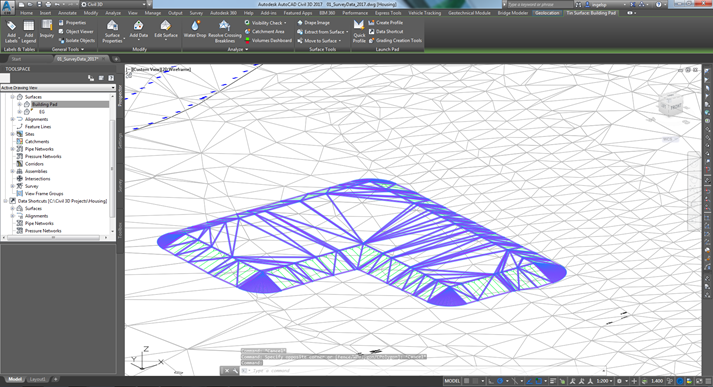Click the Customization menu icon in status bar
The width and height of the screenshot is (713, 387).
[708, 381]
